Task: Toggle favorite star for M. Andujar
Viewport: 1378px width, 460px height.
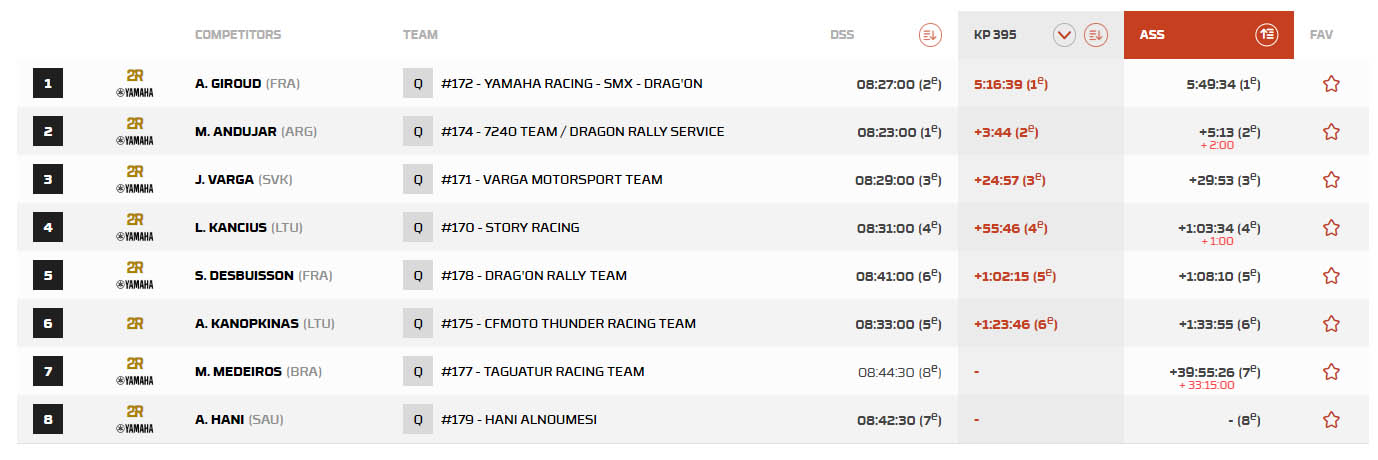Action: click(1331, 132)
